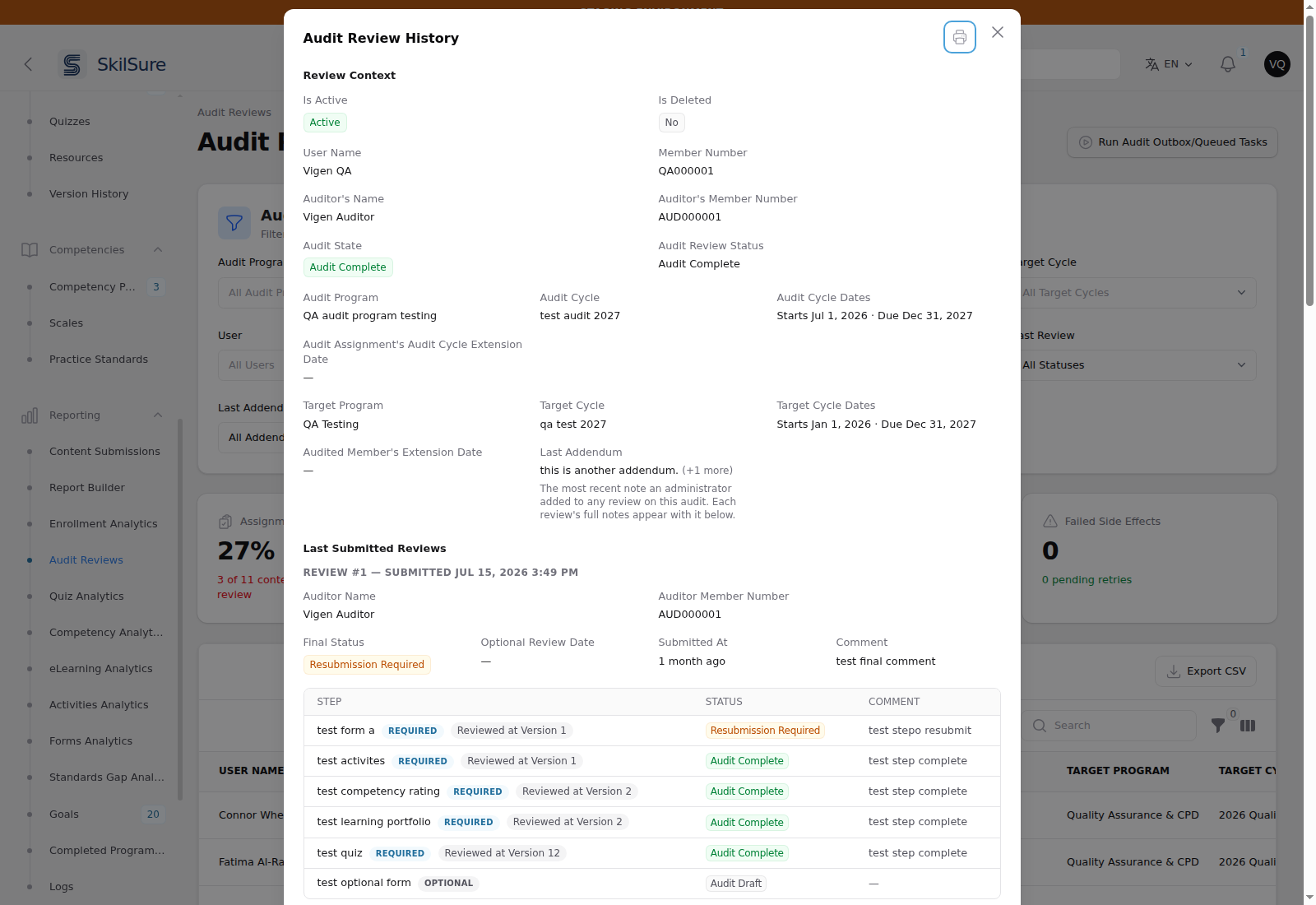Select Audit Reviews in sidebar
1316x905 pixels.
(86, 560)
